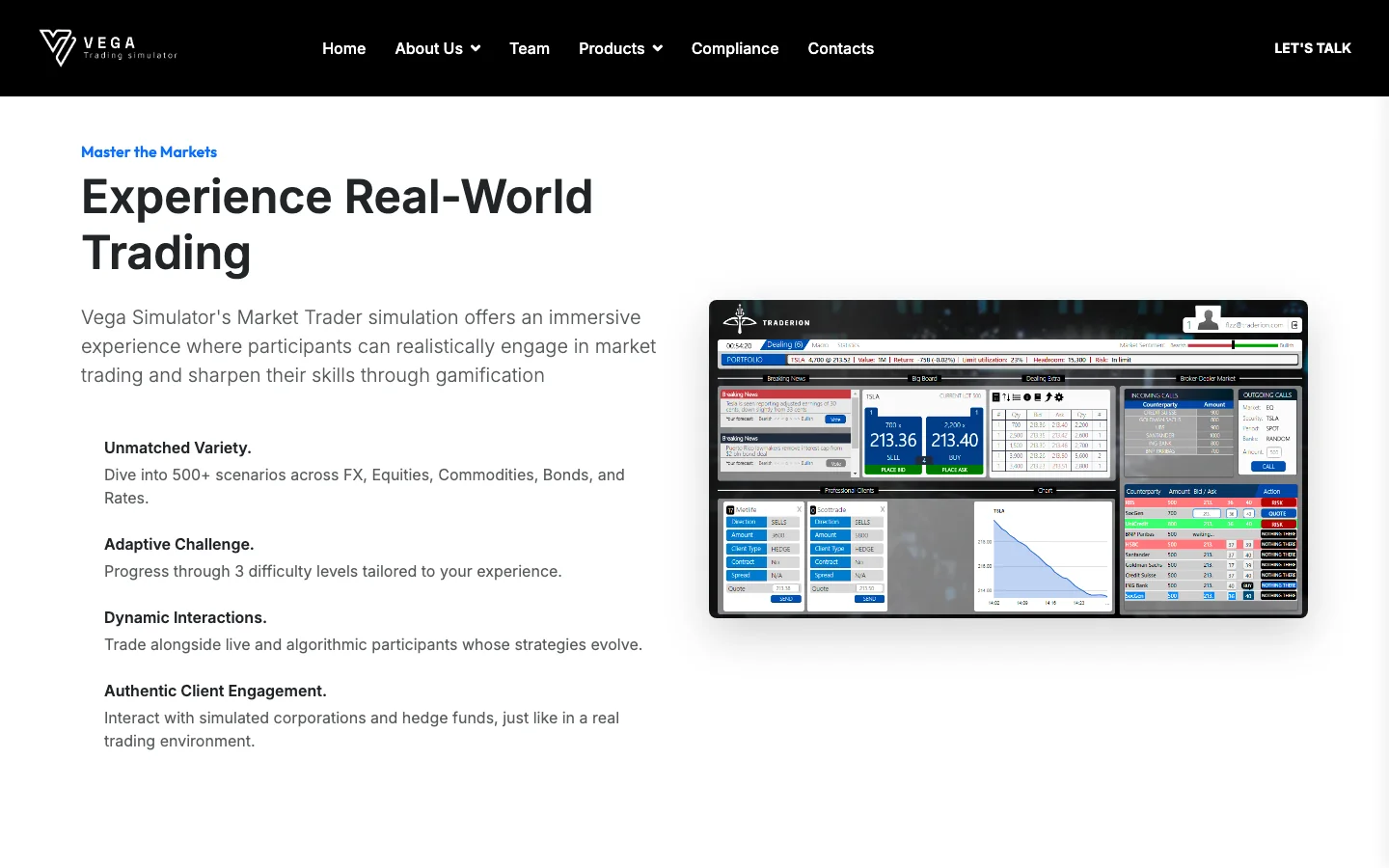
Task: Click the Dynamic Interactions heading
Action: [x=185, y=617]
